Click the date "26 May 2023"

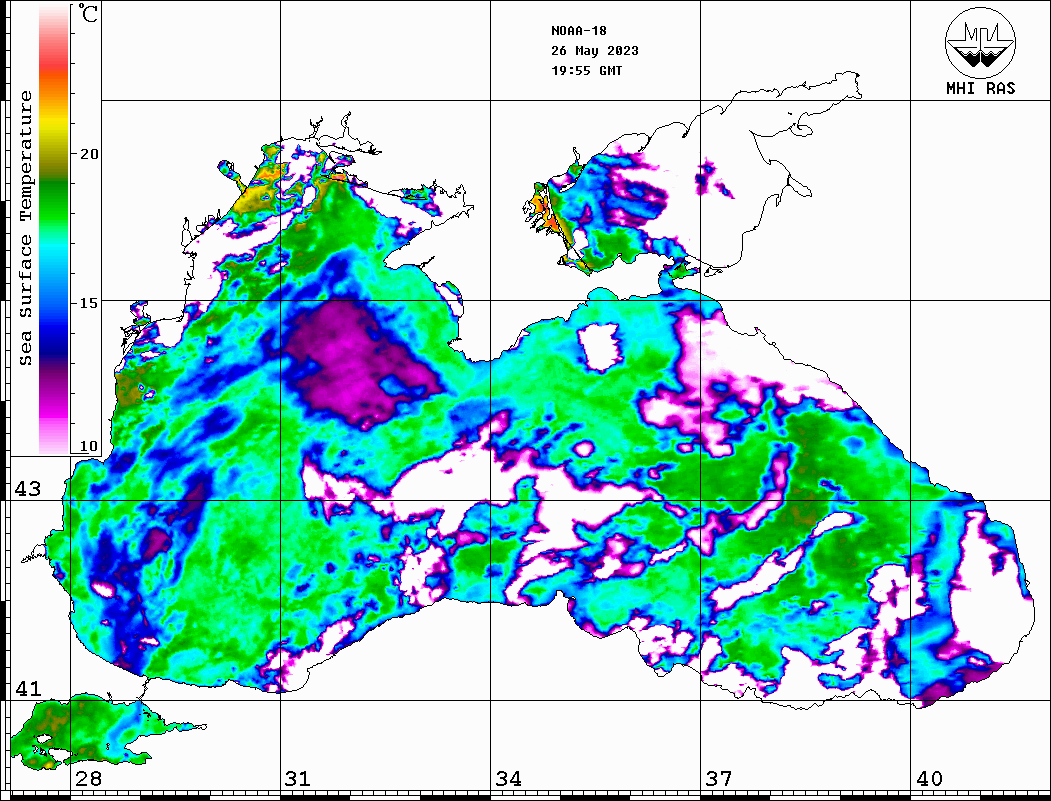coord(595,51)
